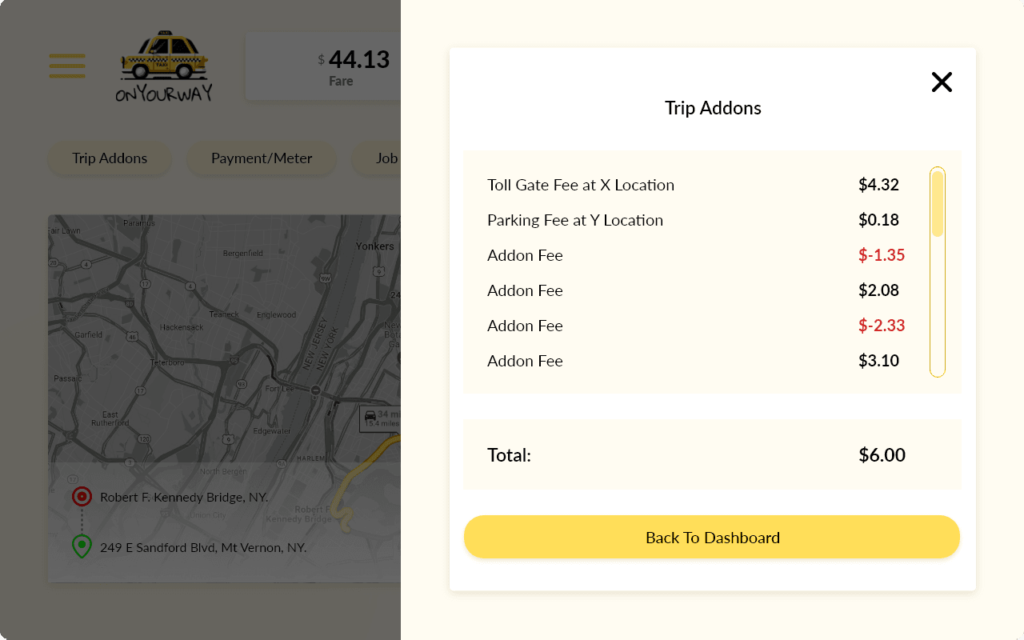
Task: Click Robert F. Kennedy Bridge address
Action: coord(184,497)
